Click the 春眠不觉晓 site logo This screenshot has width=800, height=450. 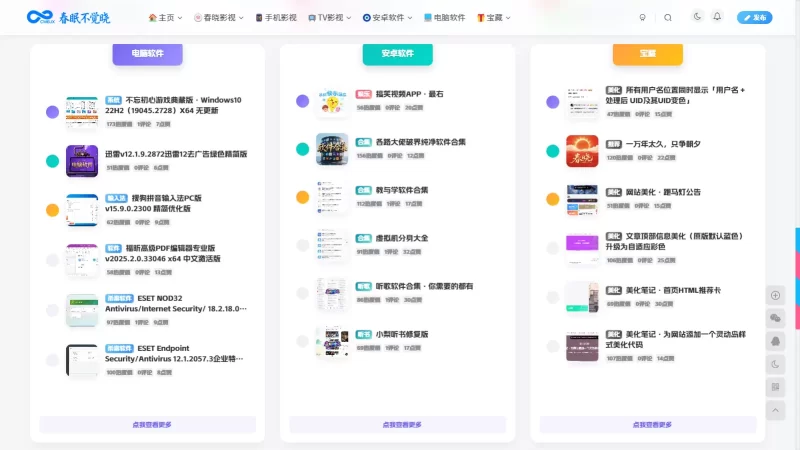68,17
